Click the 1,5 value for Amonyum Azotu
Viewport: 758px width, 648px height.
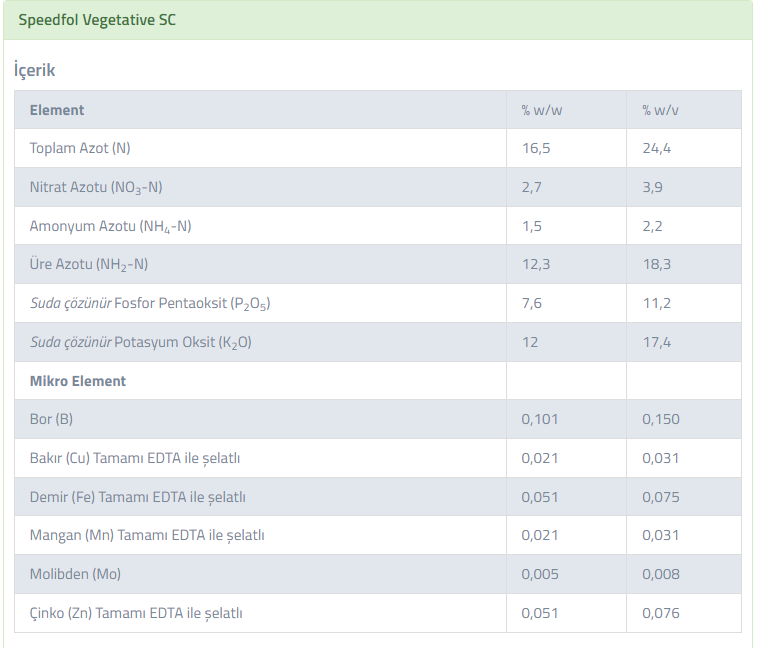[x=531, y=226]
